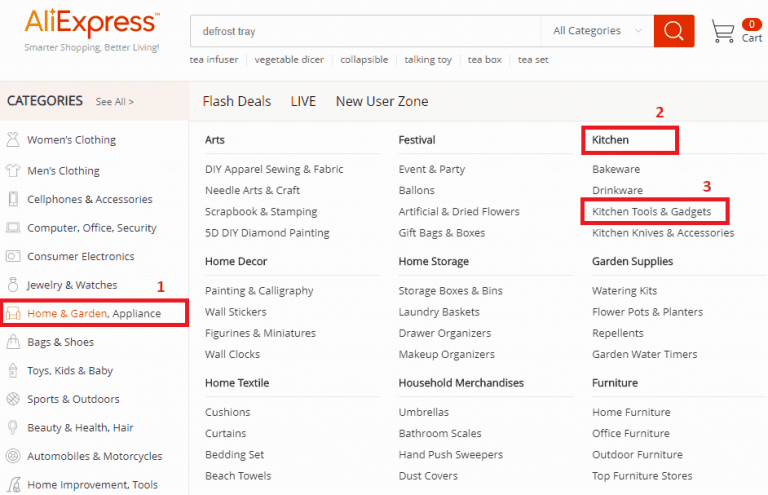
Task: Click the Consumer Electronics camera icon
Action: point(13,256)
